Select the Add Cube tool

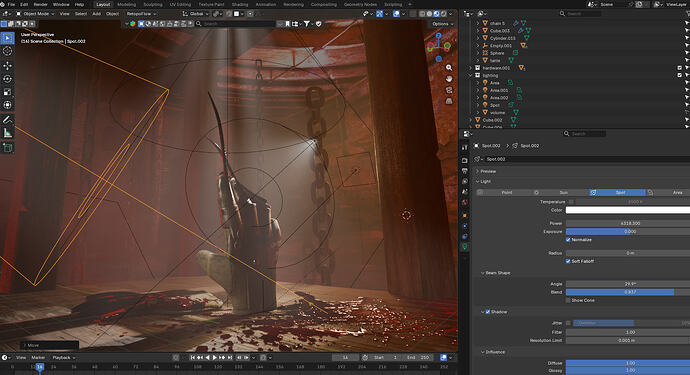tap(7, 147)
